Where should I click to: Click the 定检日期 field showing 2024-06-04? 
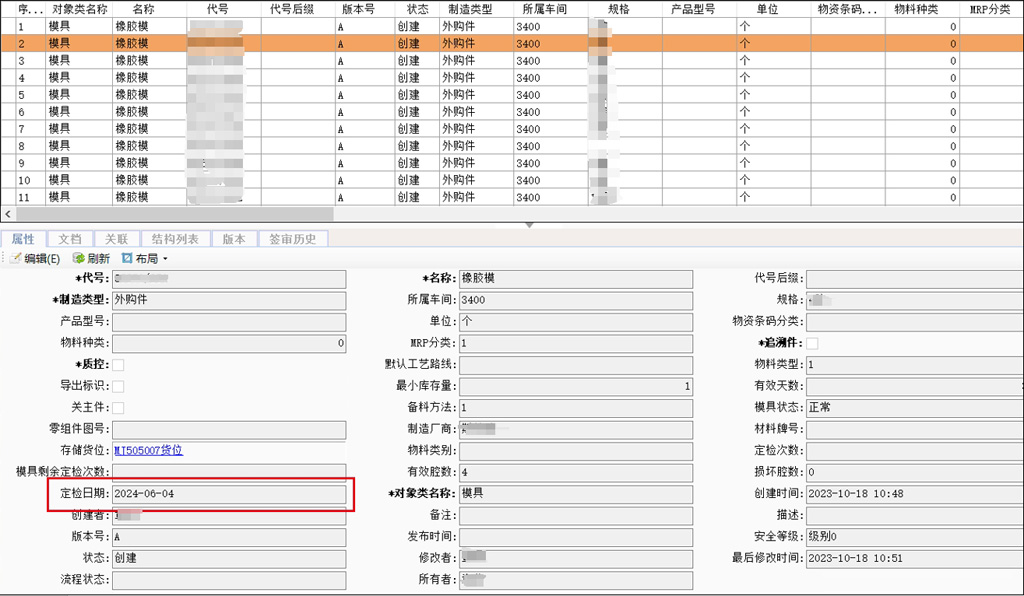(228, 494)
